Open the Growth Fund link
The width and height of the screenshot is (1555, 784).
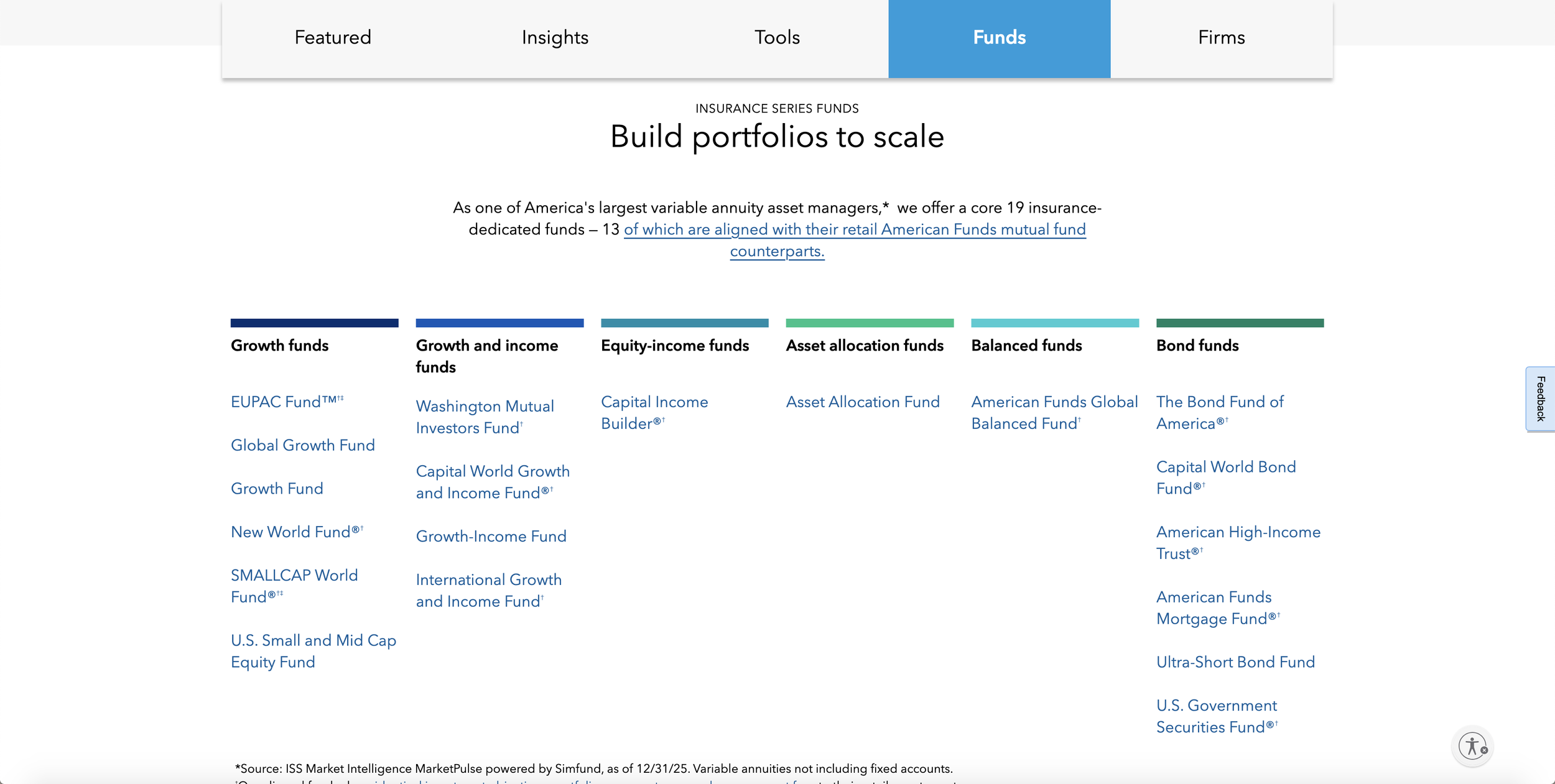(x=277, y=489)
